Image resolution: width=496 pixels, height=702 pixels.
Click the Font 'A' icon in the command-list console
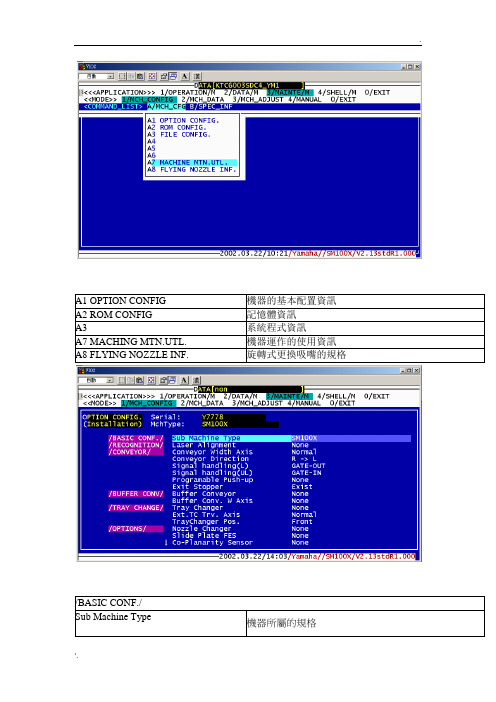pos(184,77)
